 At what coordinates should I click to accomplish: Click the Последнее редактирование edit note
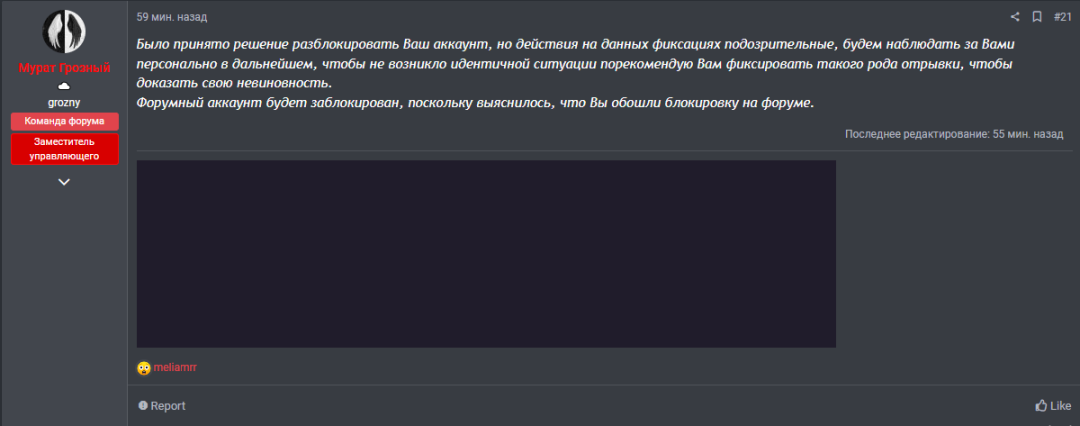954,134
